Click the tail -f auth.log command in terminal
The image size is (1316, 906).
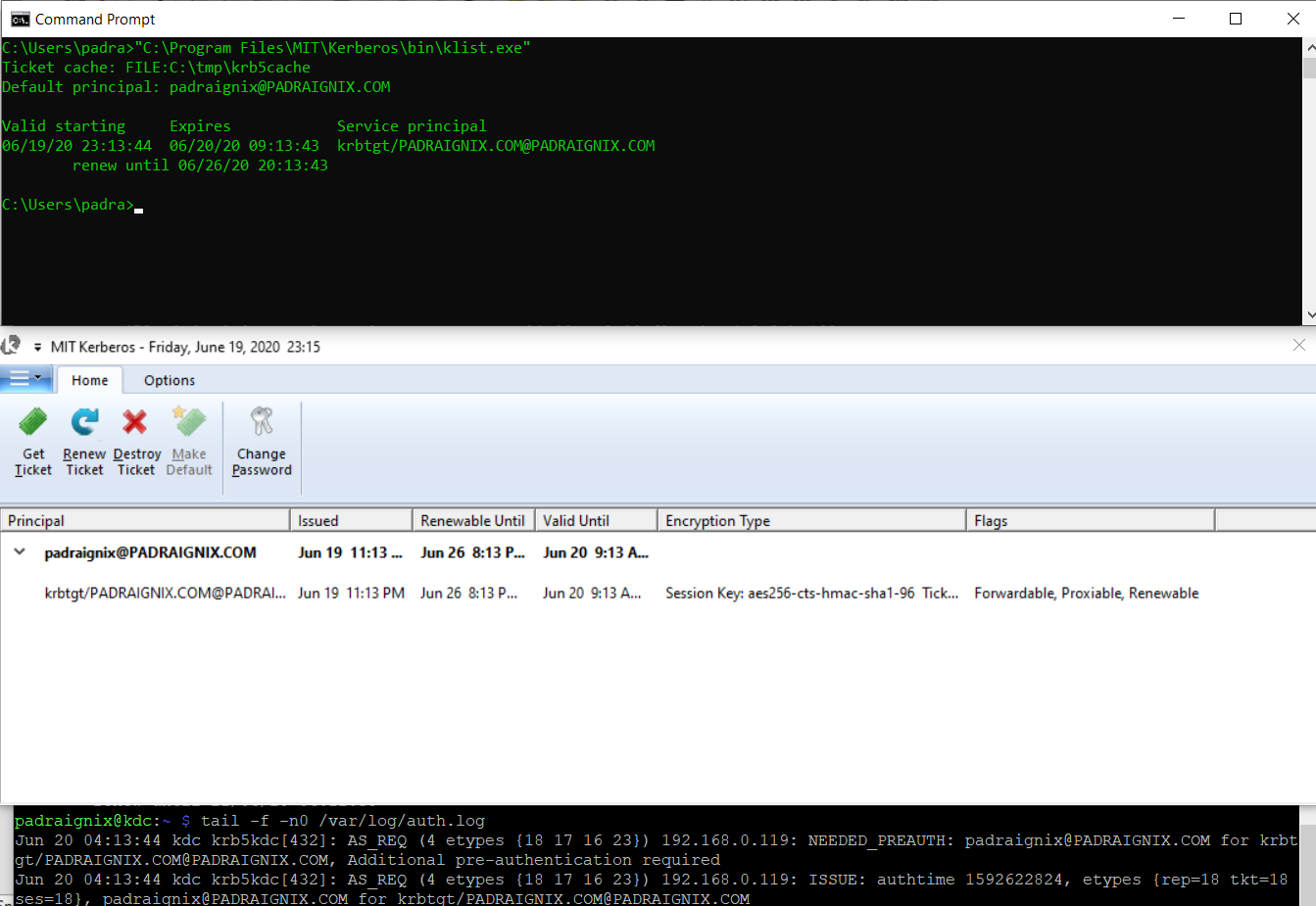(343, 821)
